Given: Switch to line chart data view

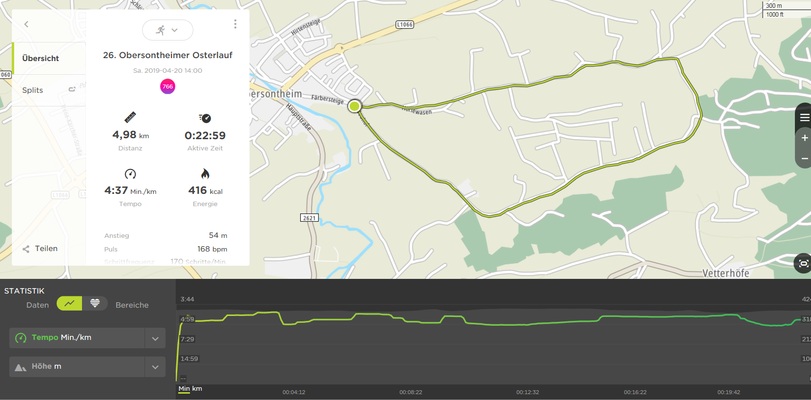Looking at the screenshot, I should (x=70, y=304).
